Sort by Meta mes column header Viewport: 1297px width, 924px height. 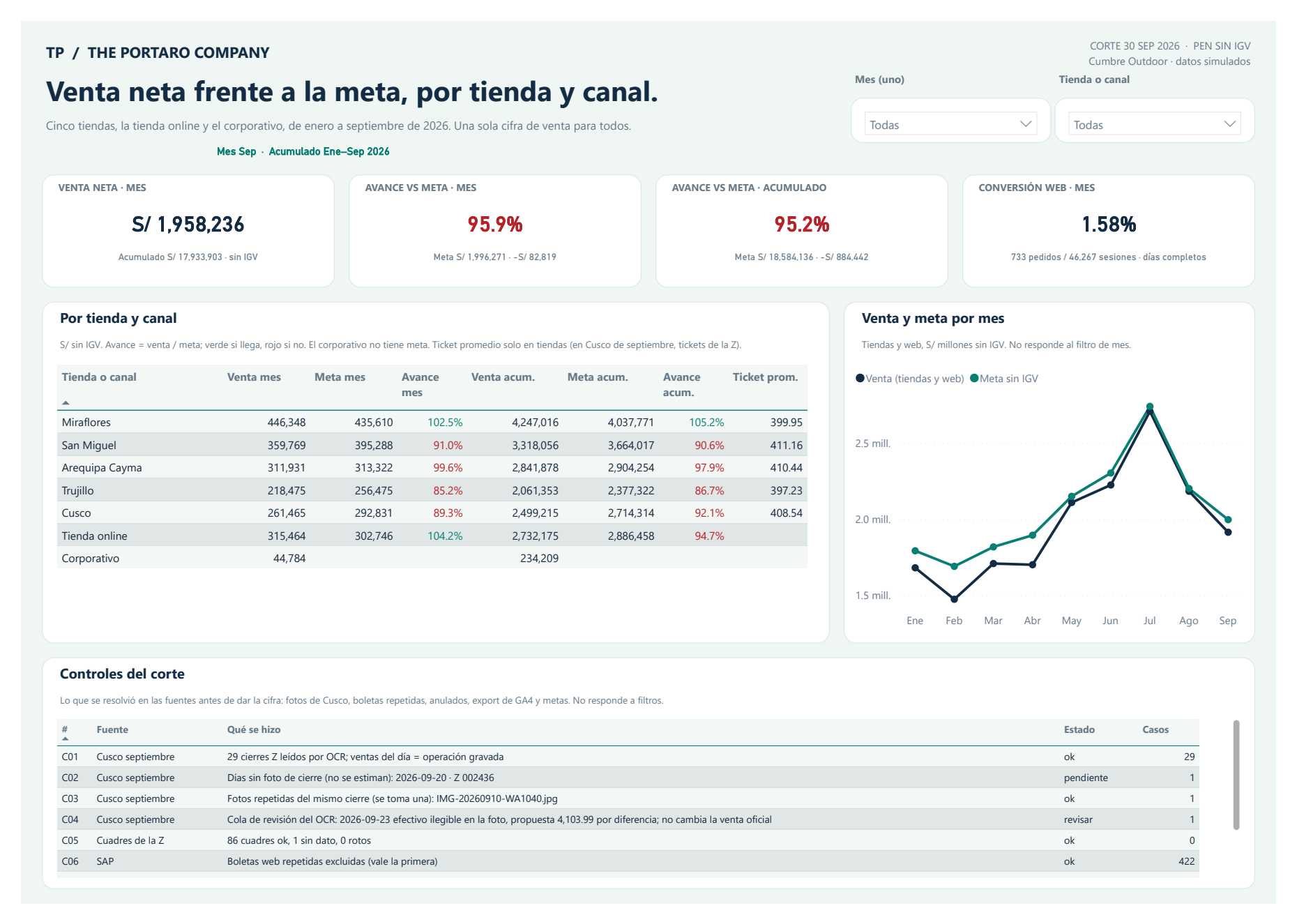[340, 377]
